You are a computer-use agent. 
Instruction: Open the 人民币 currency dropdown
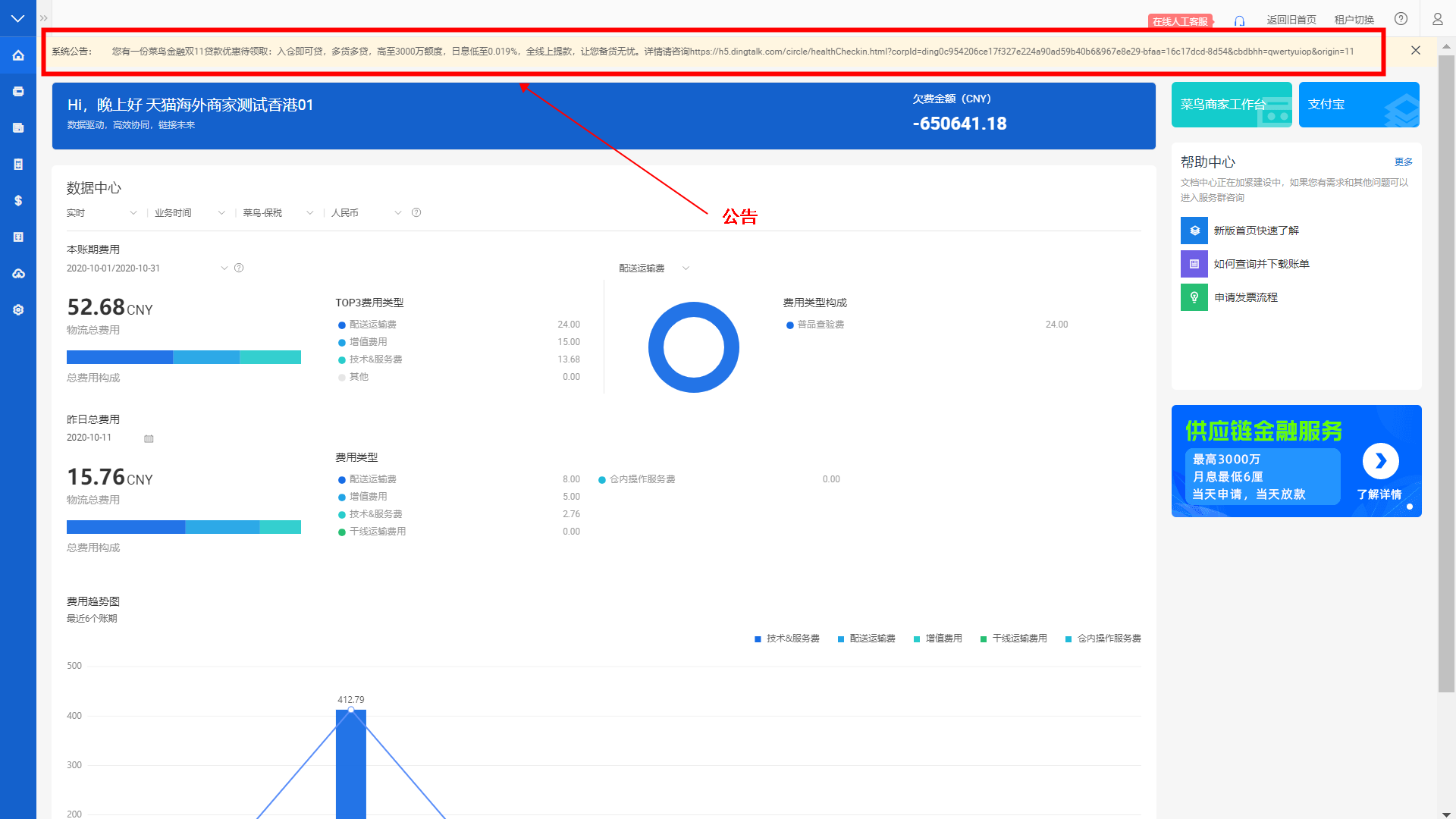(366, 213)
